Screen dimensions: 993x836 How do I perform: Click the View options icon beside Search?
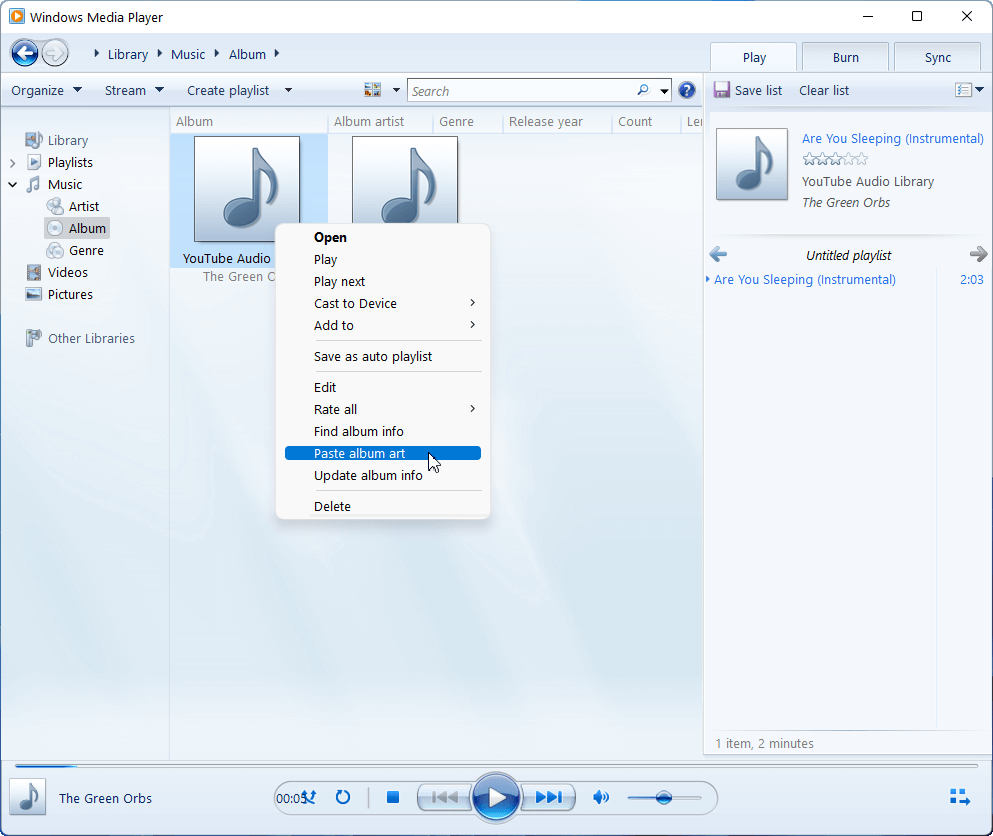(372, 90)
